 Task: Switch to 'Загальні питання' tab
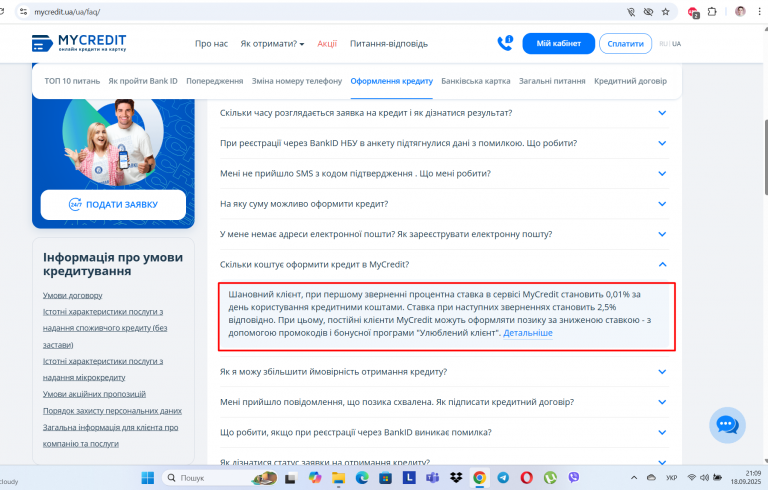[552, 81]
